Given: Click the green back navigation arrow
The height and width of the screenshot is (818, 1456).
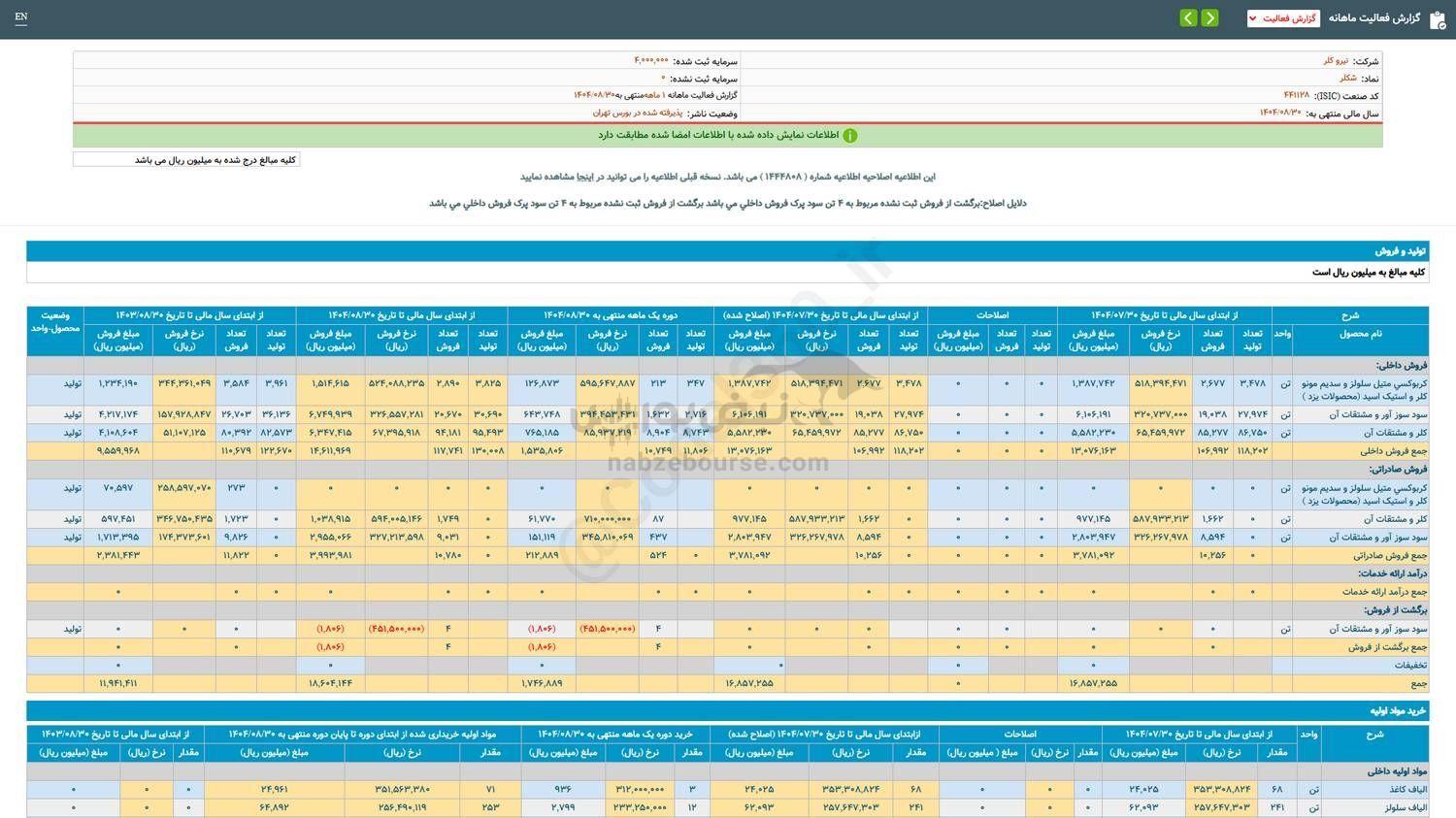Looking at the screenshot, I should click(1187, 17).
